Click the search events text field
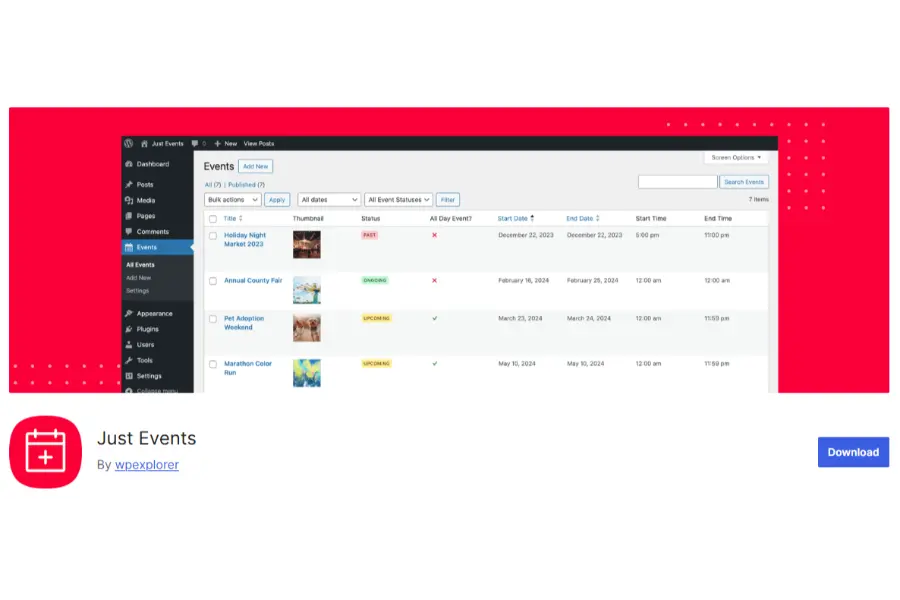 coord(678,182)
